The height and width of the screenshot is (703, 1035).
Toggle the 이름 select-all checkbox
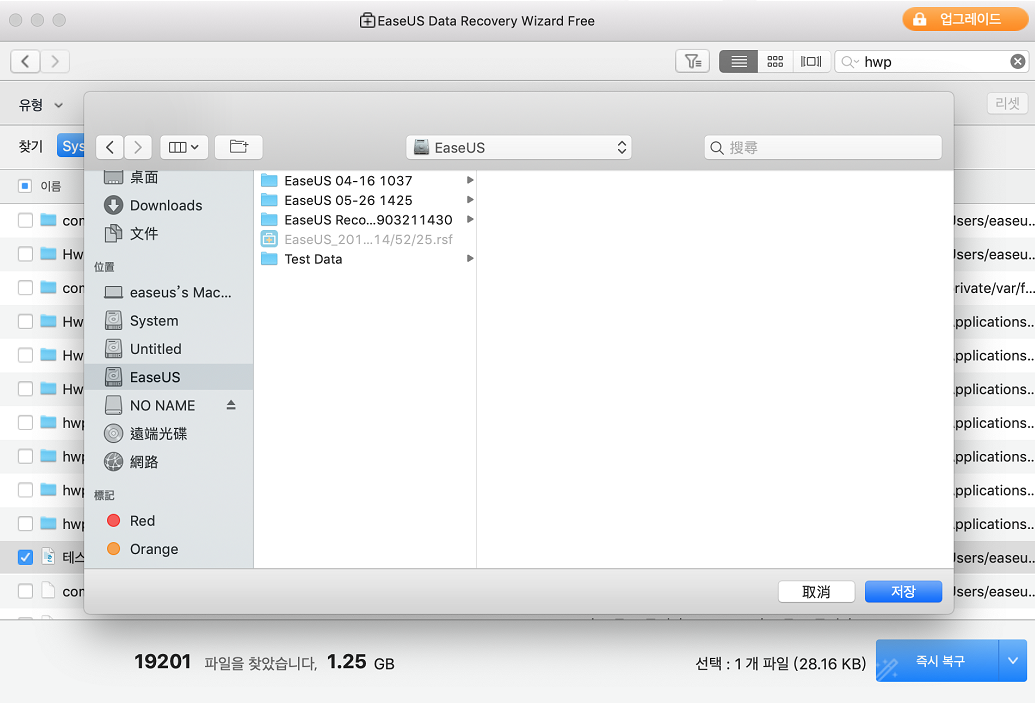click(x=25, y=186)
